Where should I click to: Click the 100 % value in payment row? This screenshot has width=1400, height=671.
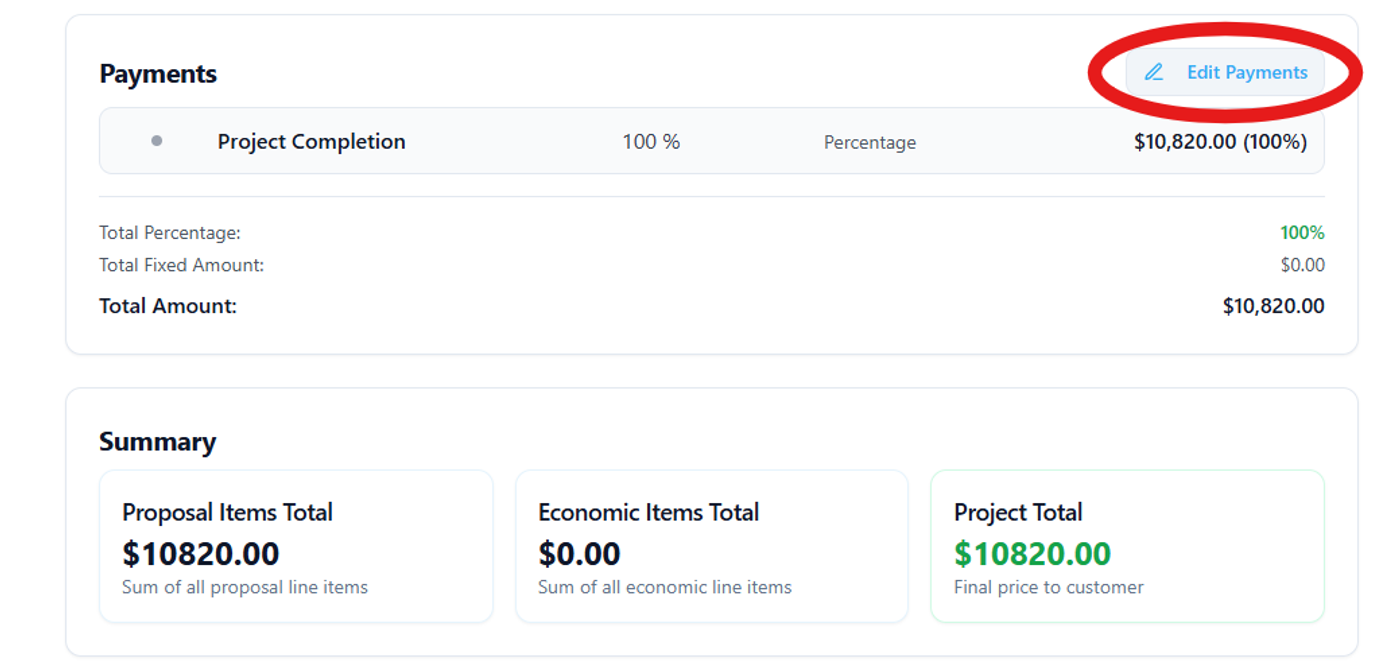click(651, 142)
